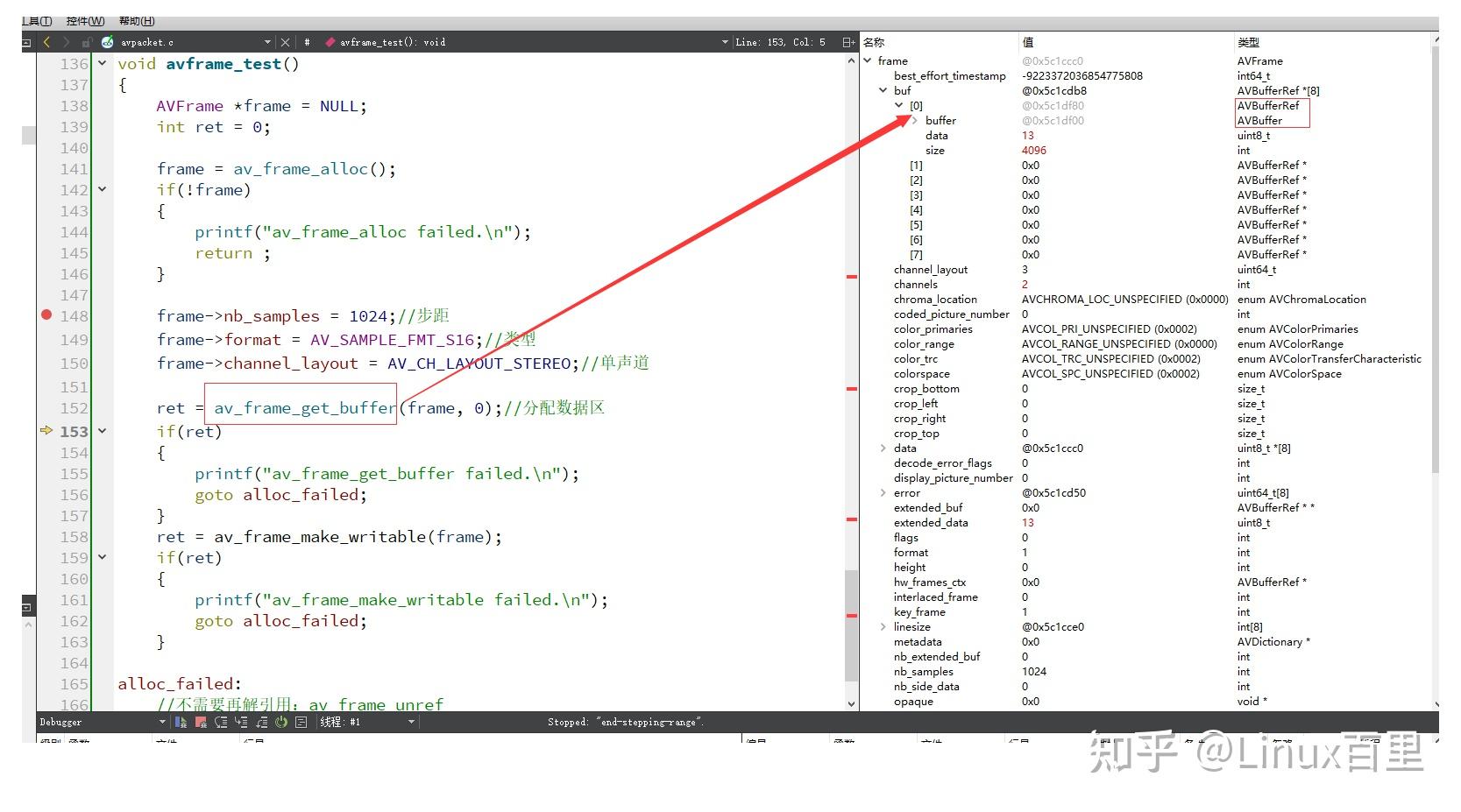
Task: Step into the function
Action: point(241,723)
